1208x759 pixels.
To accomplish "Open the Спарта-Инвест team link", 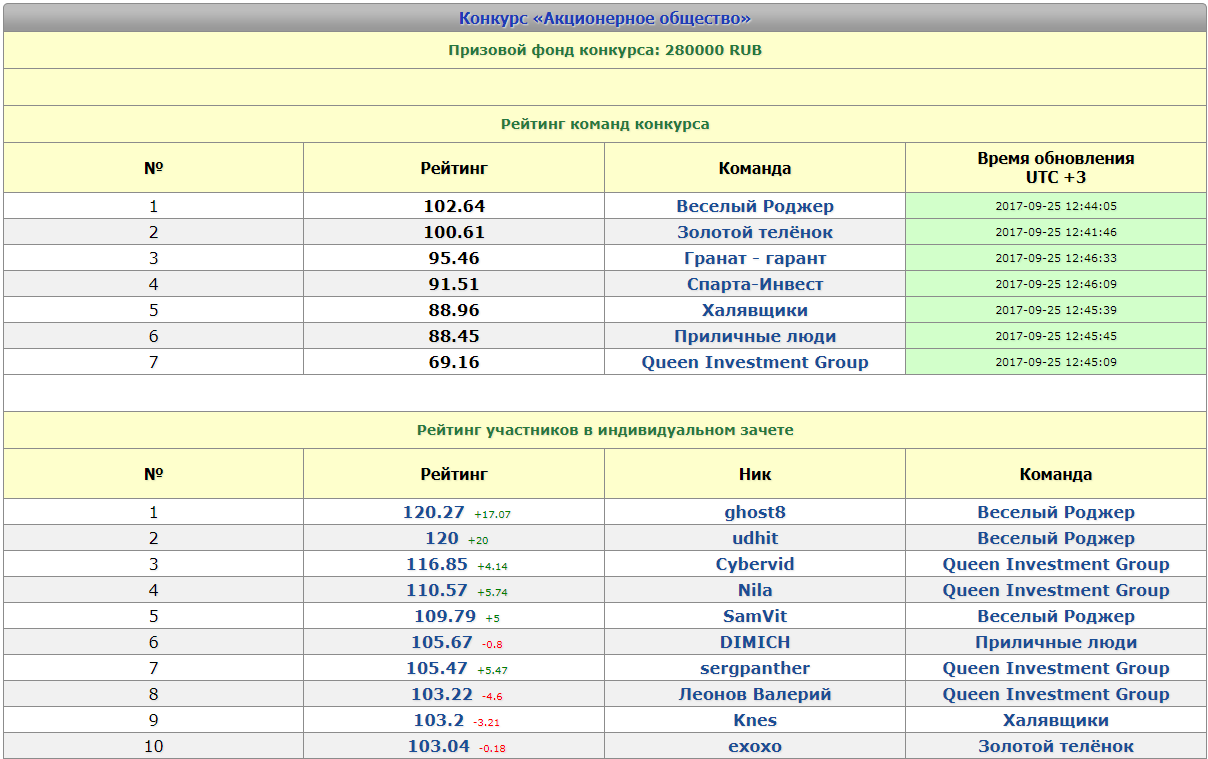I will pyautogui.click(x=755, y=284).
